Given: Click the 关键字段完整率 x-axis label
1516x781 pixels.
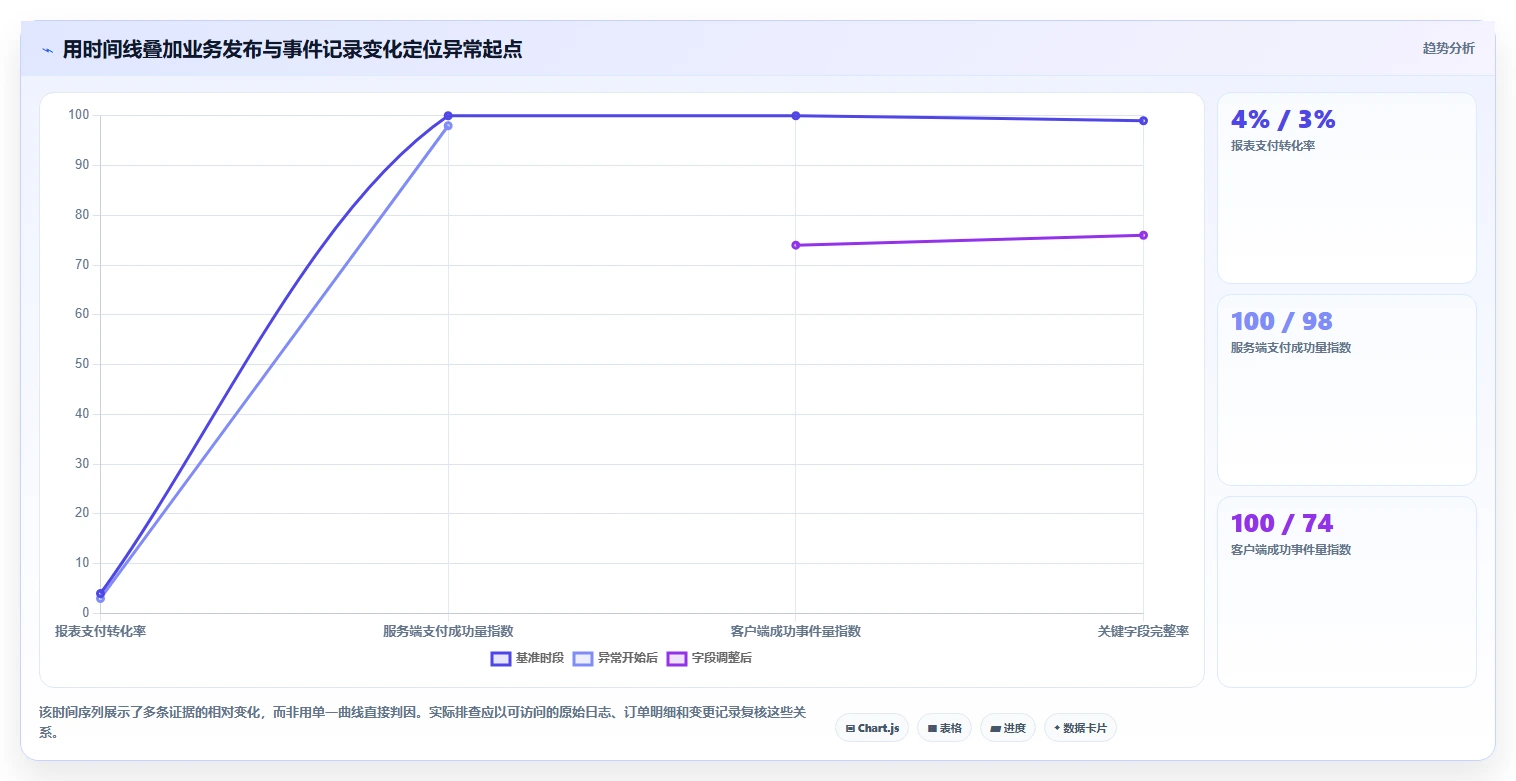Looking at the screenshot, I should (1143, 631).
